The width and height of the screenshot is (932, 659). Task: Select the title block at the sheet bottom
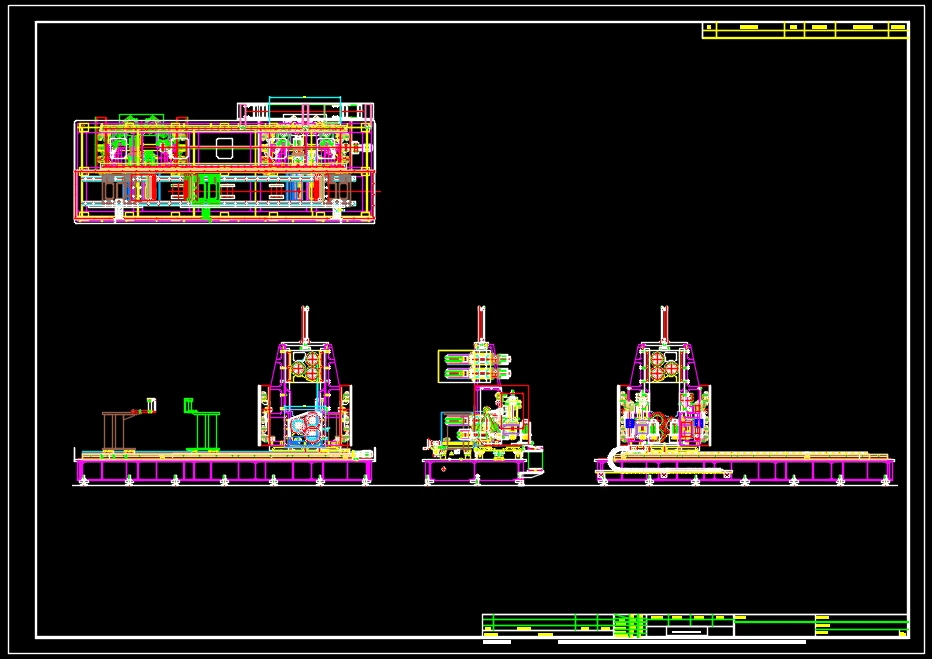(695, 626)
